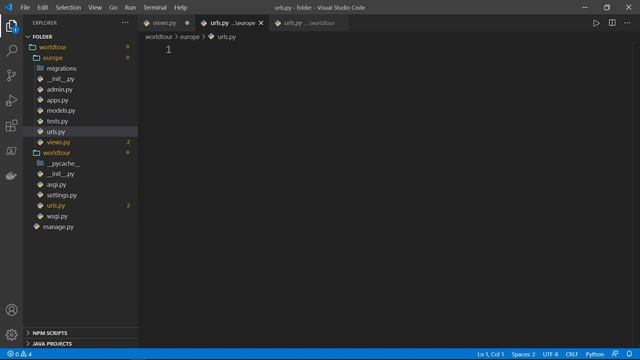Viewport: 640px width, 360px height.
Task: Click Ln 1, Col 1 in status bar
Action: (490, 354)
